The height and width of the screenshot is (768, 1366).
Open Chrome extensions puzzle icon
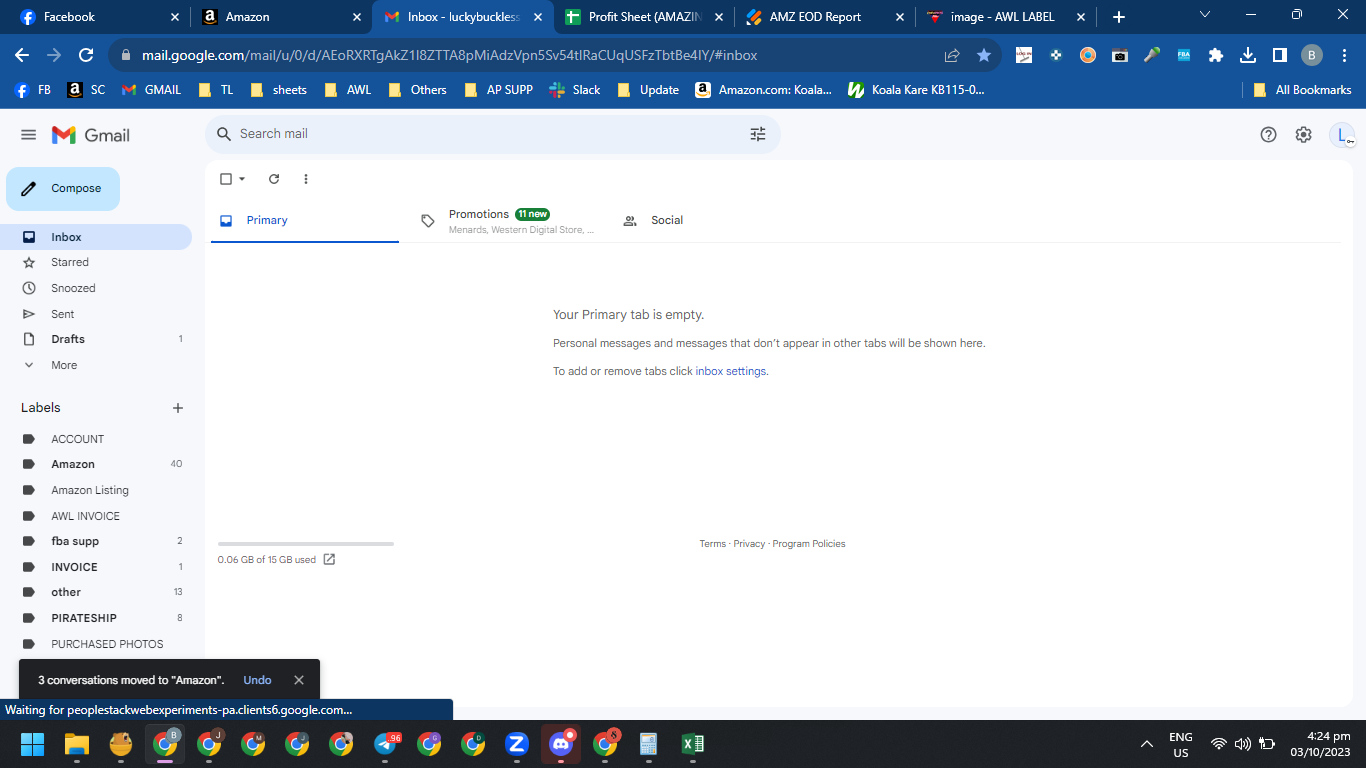pos(1216,55)
